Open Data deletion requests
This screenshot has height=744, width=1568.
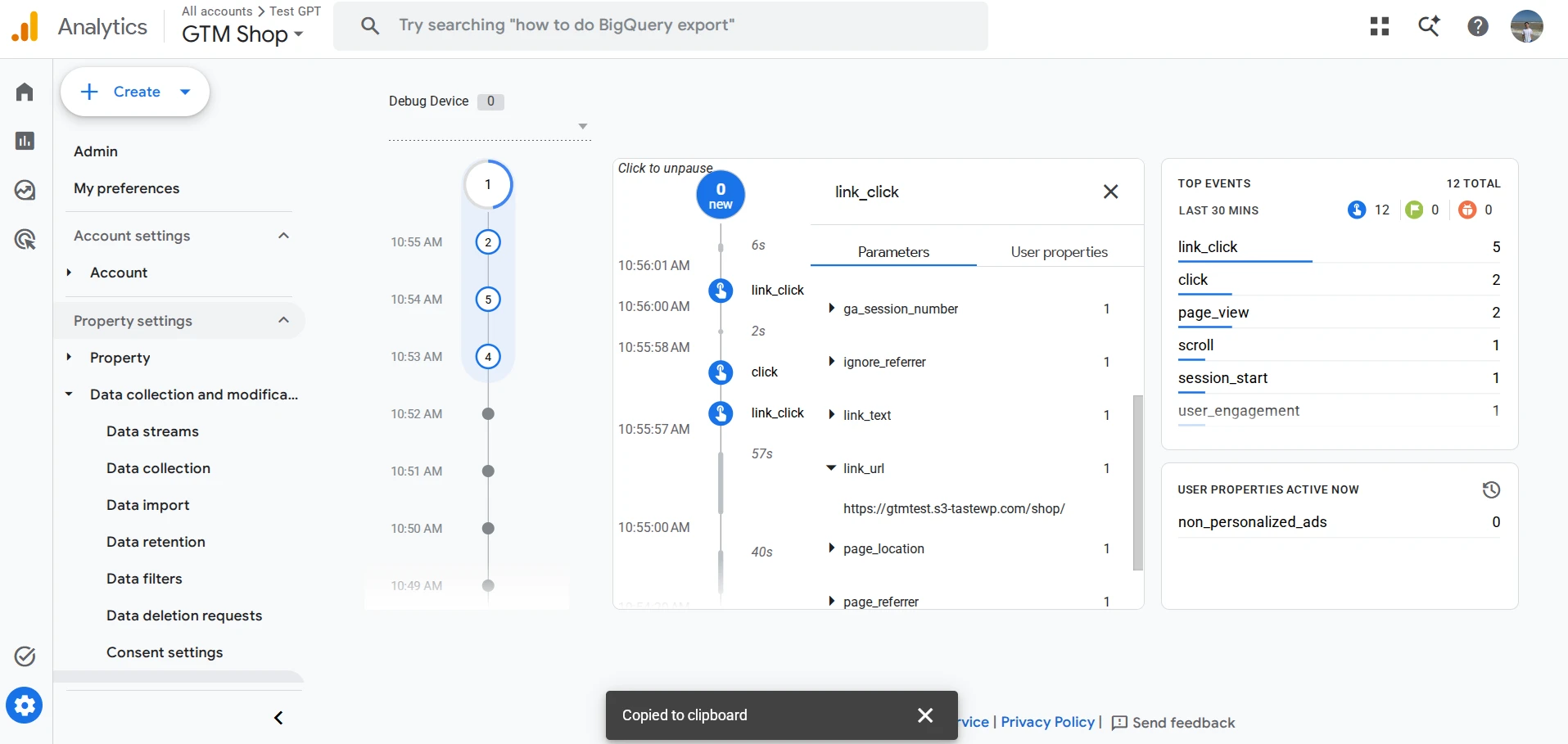point(184,615)
